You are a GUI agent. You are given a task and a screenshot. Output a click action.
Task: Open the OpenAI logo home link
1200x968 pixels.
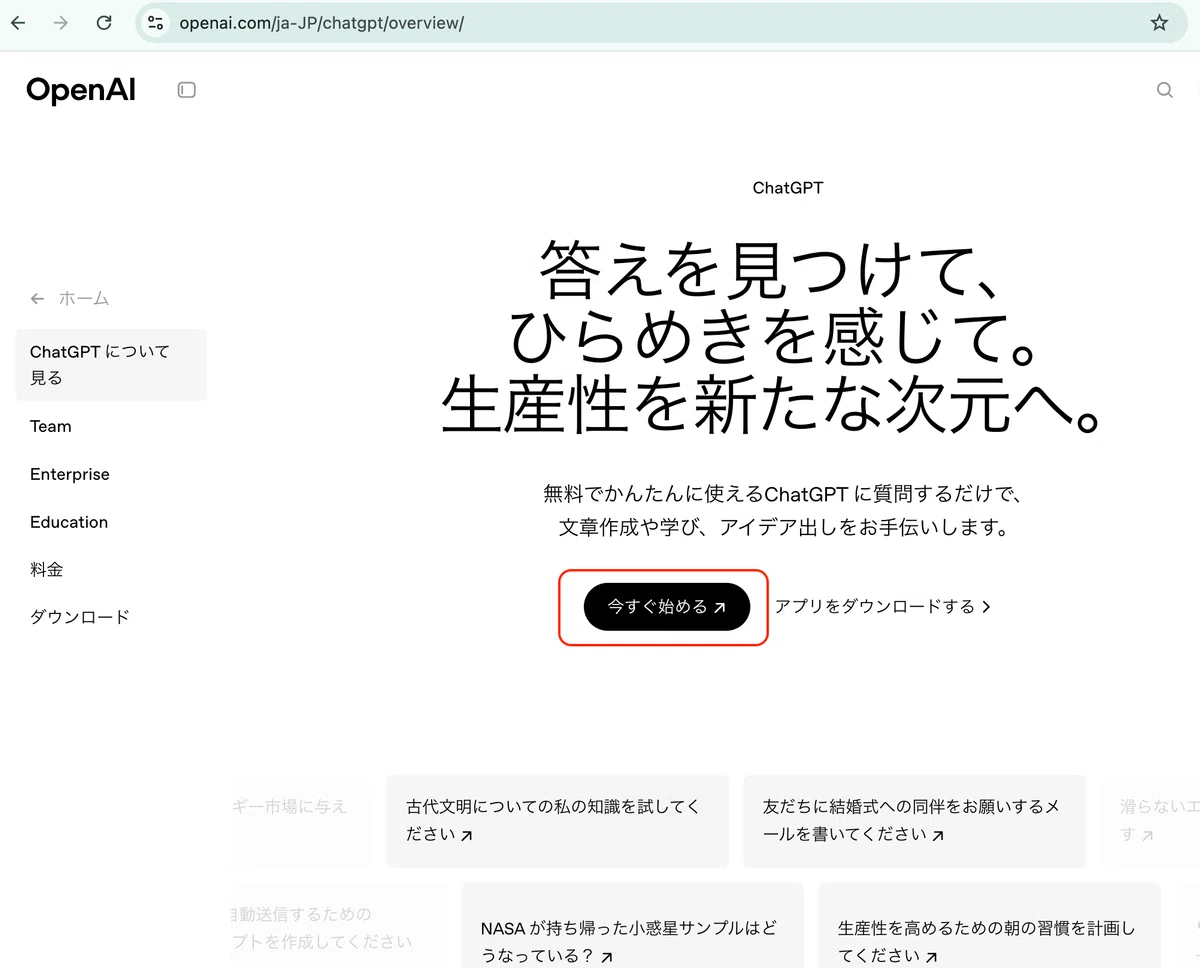click(x=81, y=90)
